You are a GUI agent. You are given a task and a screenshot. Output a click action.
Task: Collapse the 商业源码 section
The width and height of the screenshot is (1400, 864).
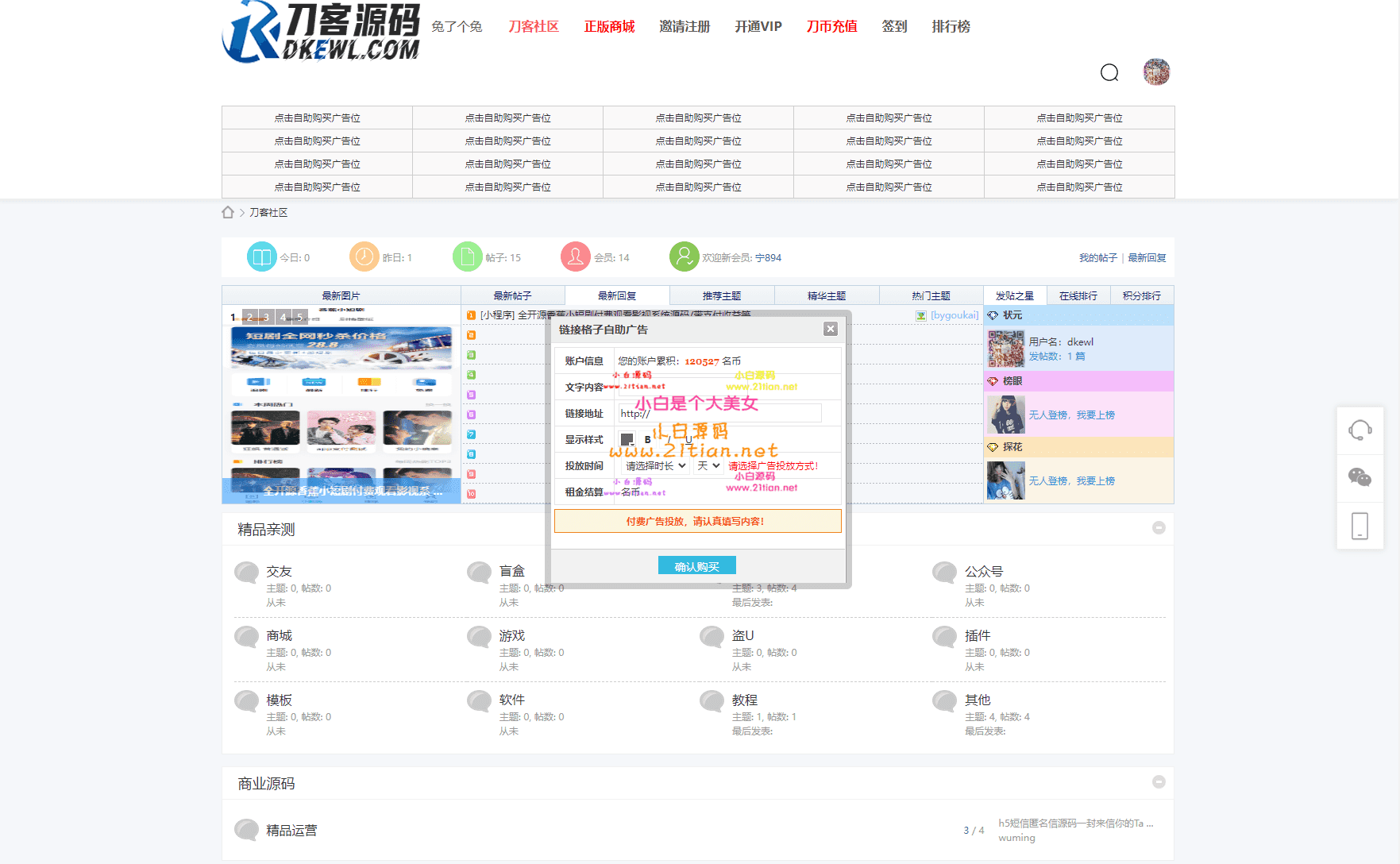[x=1159, y=782]
